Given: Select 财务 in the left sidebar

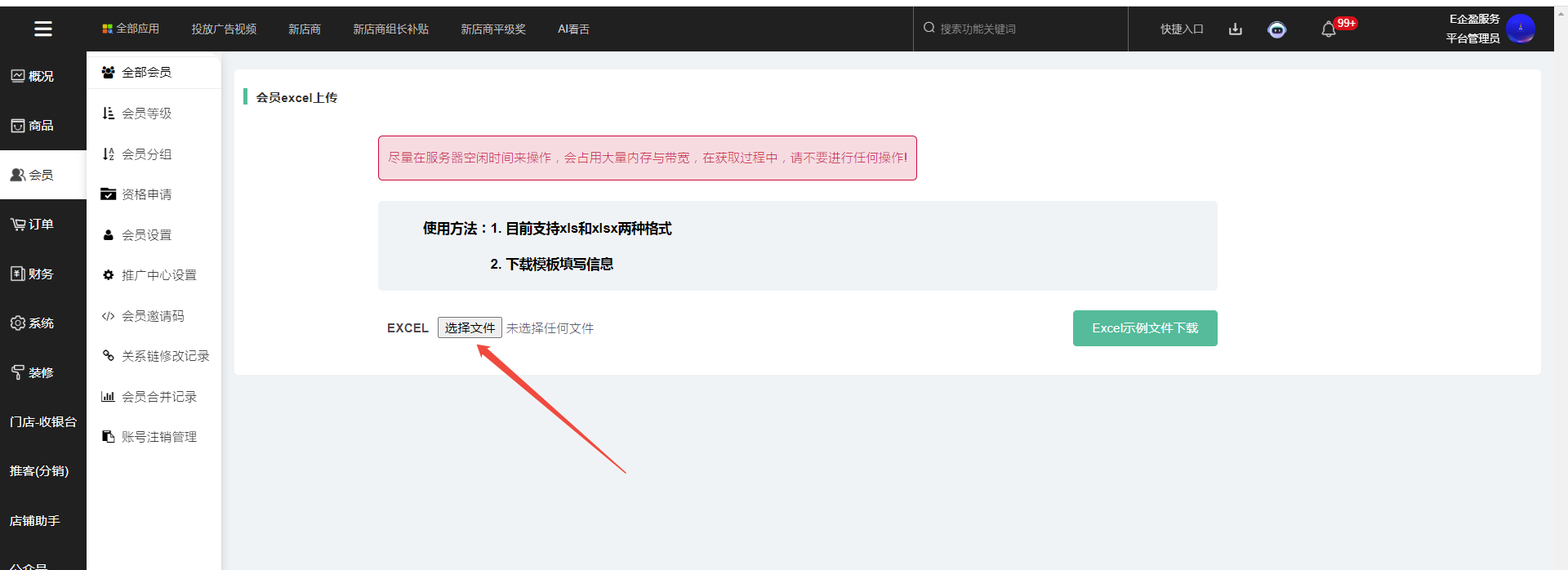Looking at the screenshot, I should 33,274.
